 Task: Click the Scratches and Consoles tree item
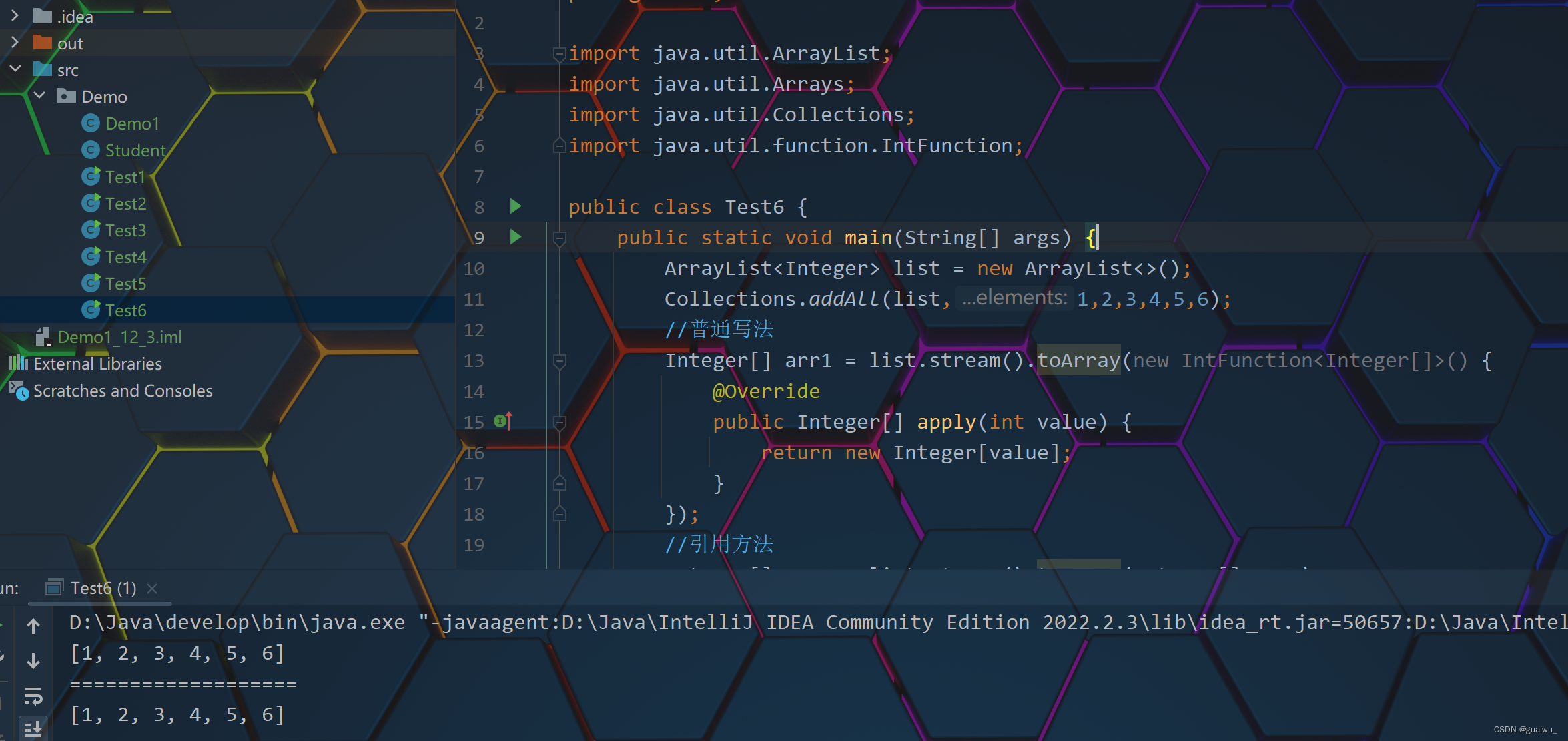[x=121, y=390]
